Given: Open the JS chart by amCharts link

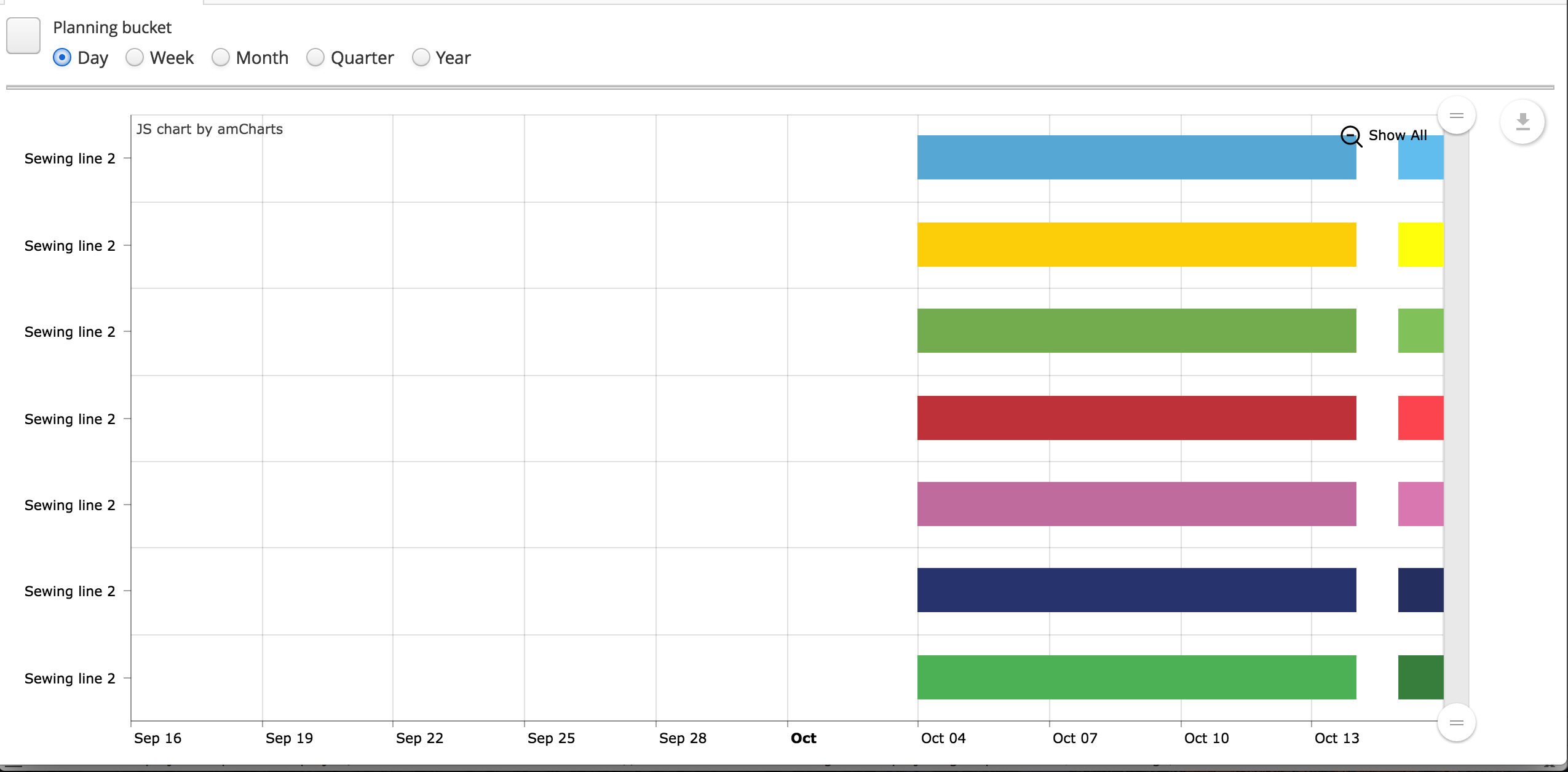Looking at the screenshot, I should [210, 129].
